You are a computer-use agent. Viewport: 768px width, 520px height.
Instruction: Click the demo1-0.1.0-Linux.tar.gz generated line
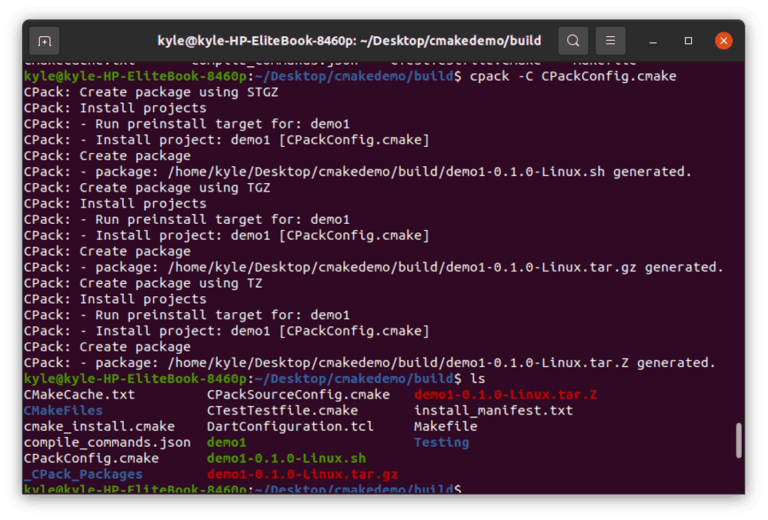click(x=373, y=267)
